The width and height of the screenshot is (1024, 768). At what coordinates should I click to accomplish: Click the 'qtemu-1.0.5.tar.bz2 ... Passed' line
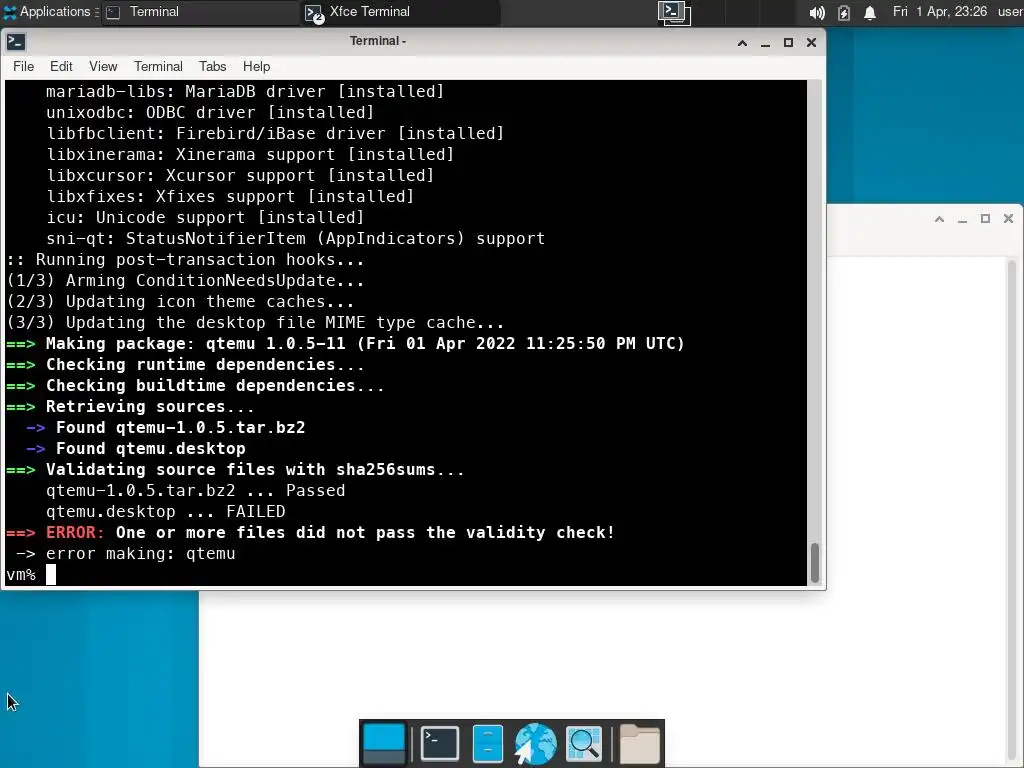(196, 490)
